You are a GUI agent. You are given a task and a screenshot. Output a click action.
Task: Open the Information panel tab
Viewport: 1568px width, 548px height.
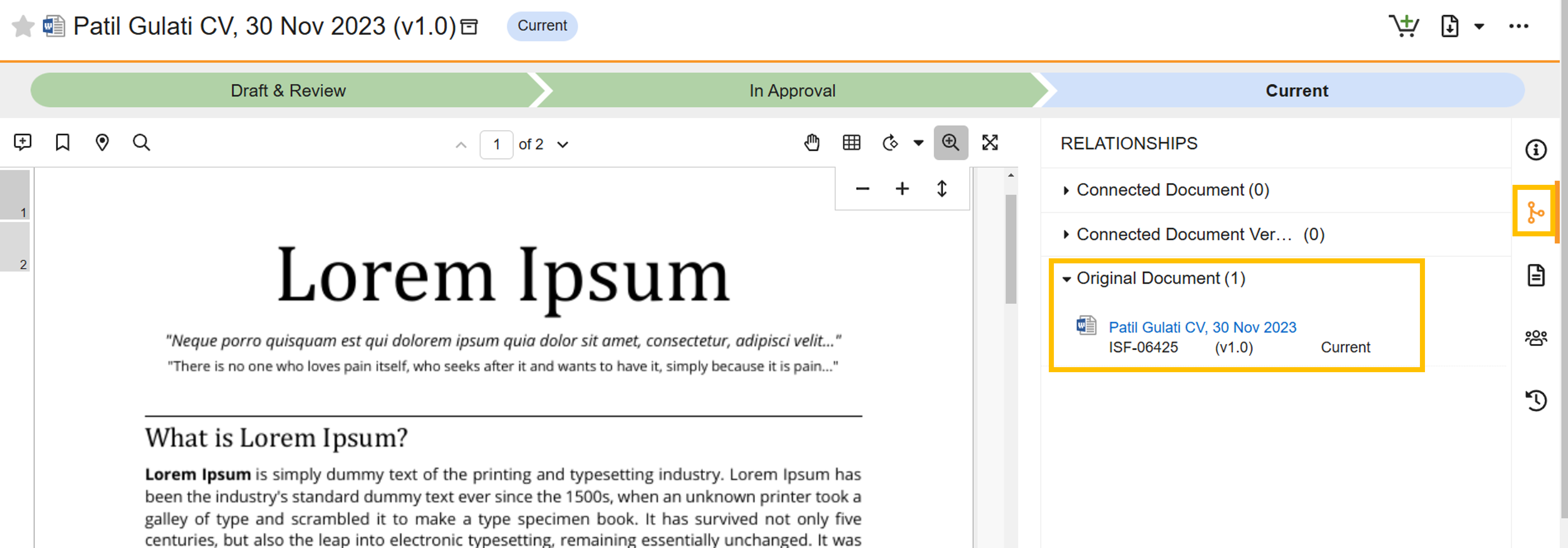click(x=1535, y=150)
